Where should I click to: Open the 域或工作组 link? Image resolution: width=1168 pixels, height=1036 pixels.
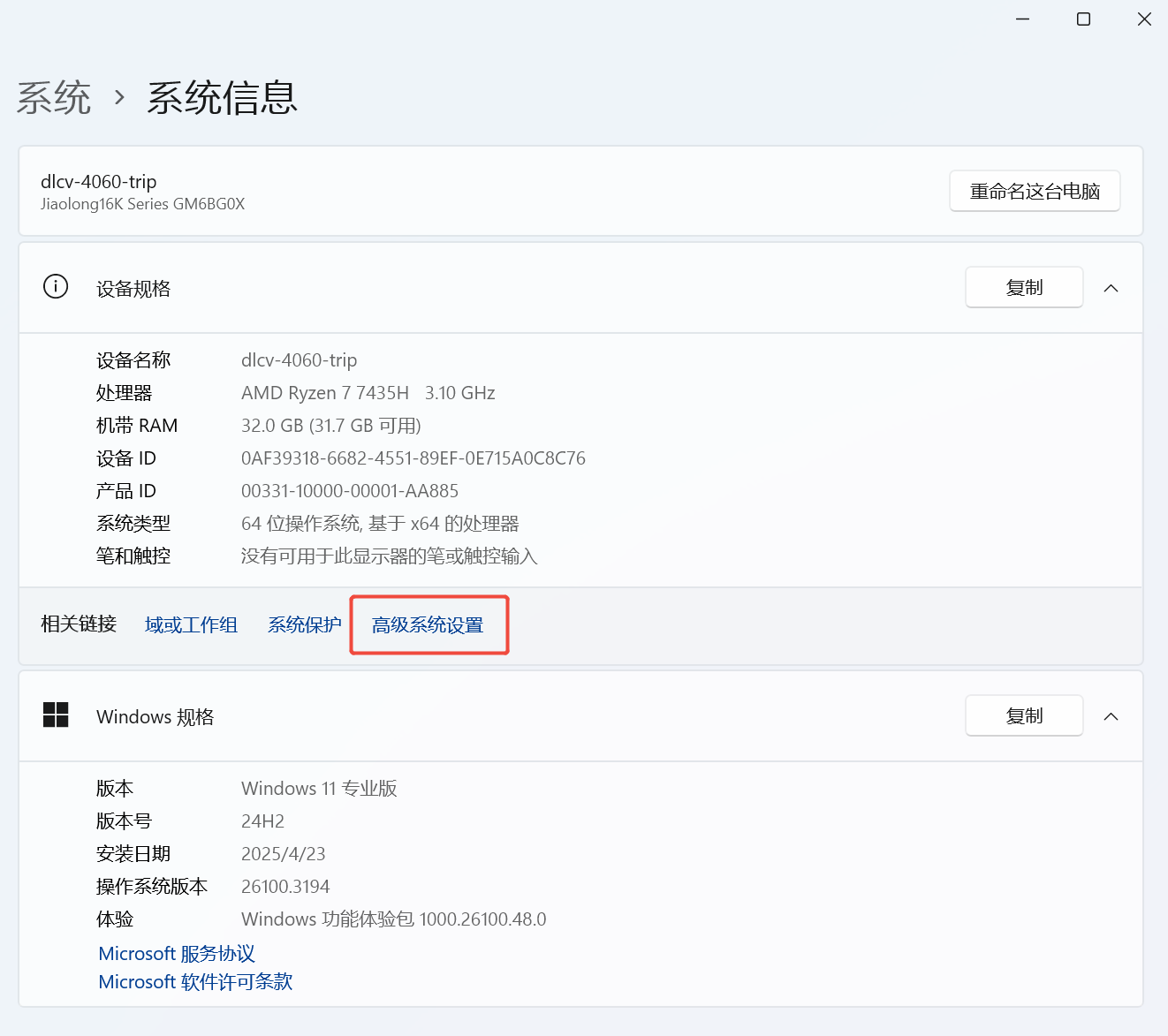(191, 625)
